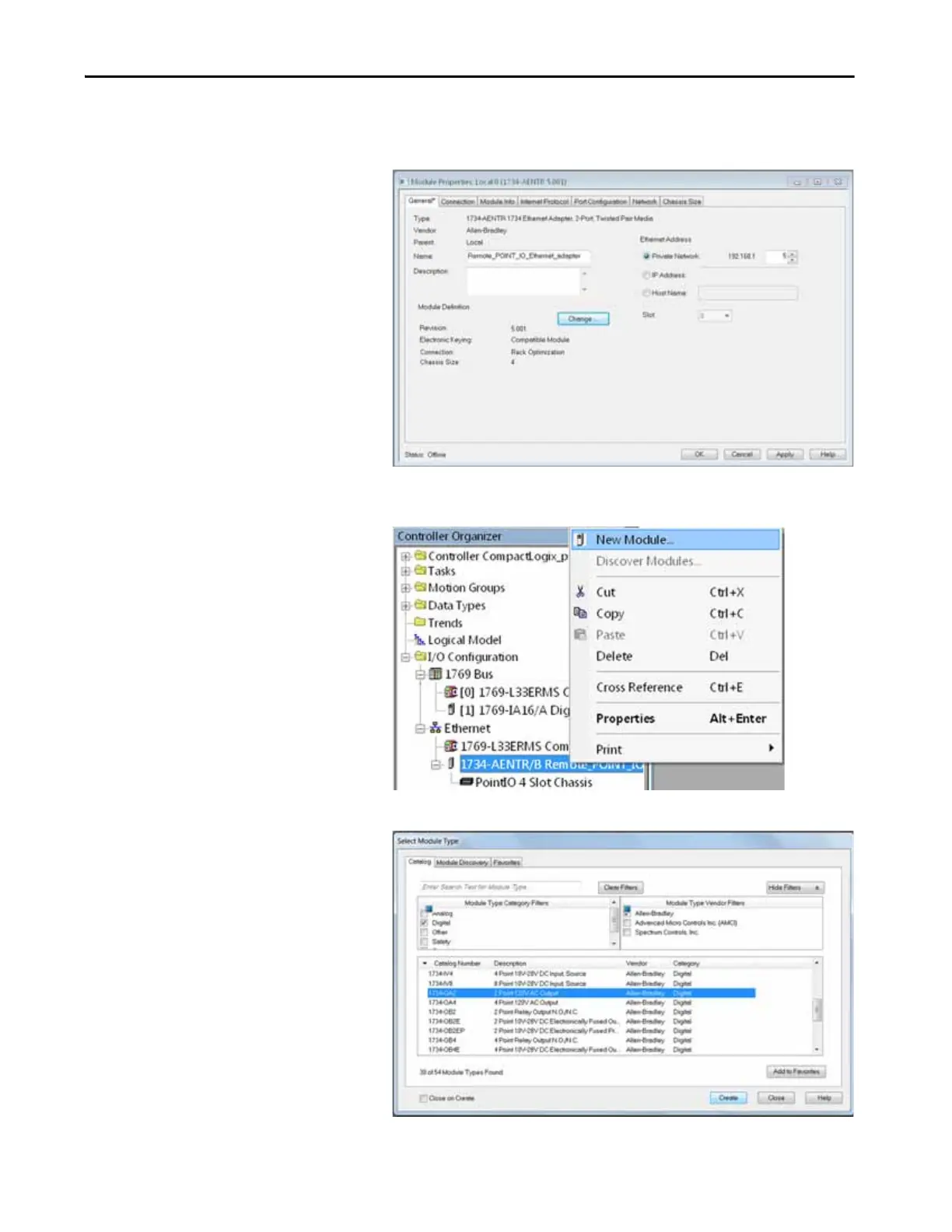Screen dimensions: 952x1232
Task: Check Spectrum Controls vendor filter
Action: 627,932
